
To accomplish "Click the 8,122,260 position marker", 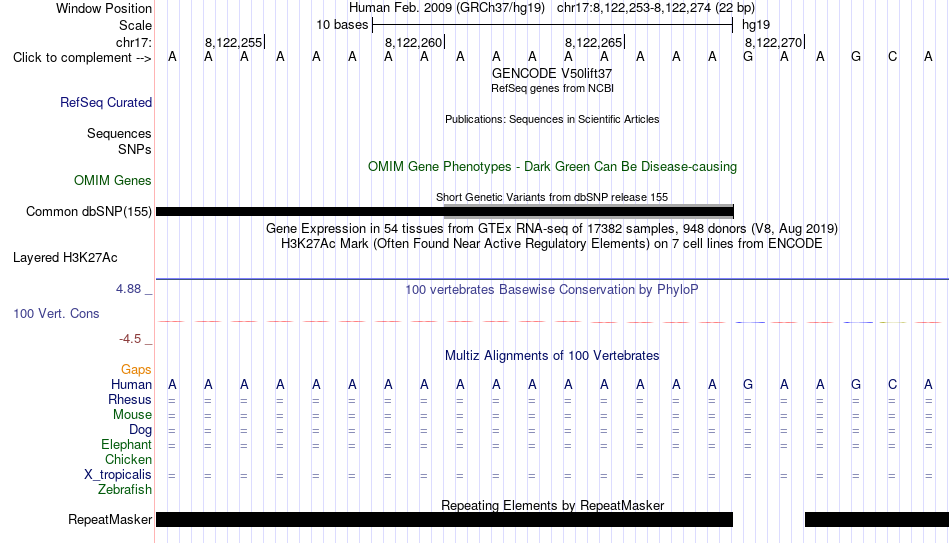I will 414,42.
